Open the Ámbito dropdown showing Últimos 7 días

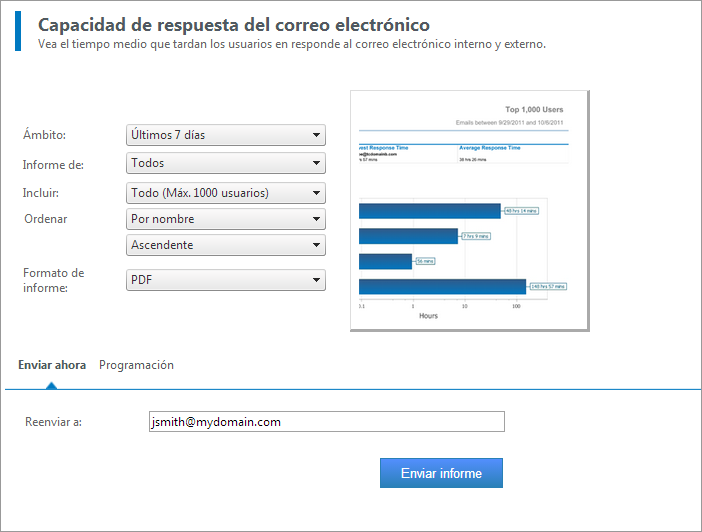click(x=226, y=135)
